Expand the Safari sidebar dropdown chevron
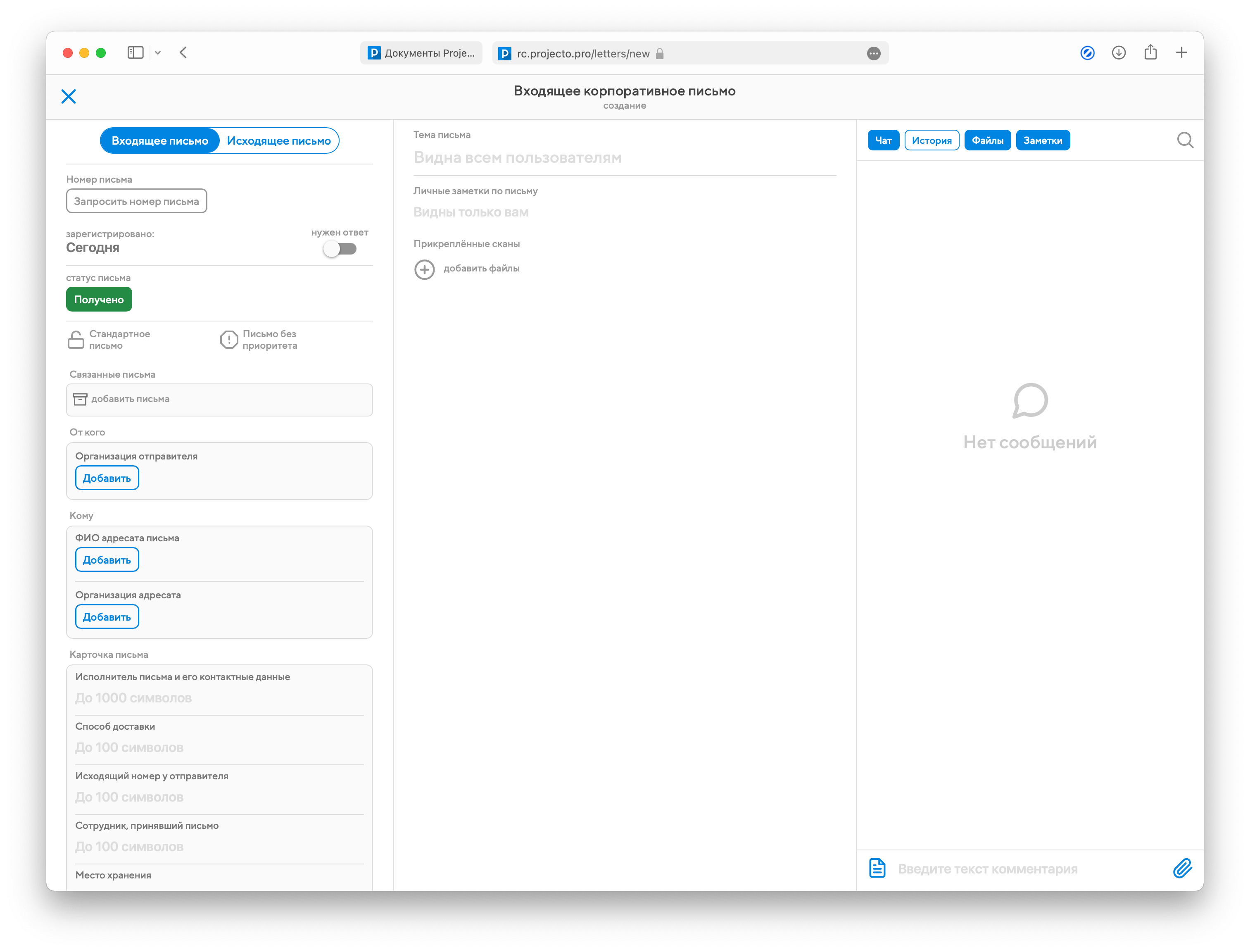 (158, 53)
